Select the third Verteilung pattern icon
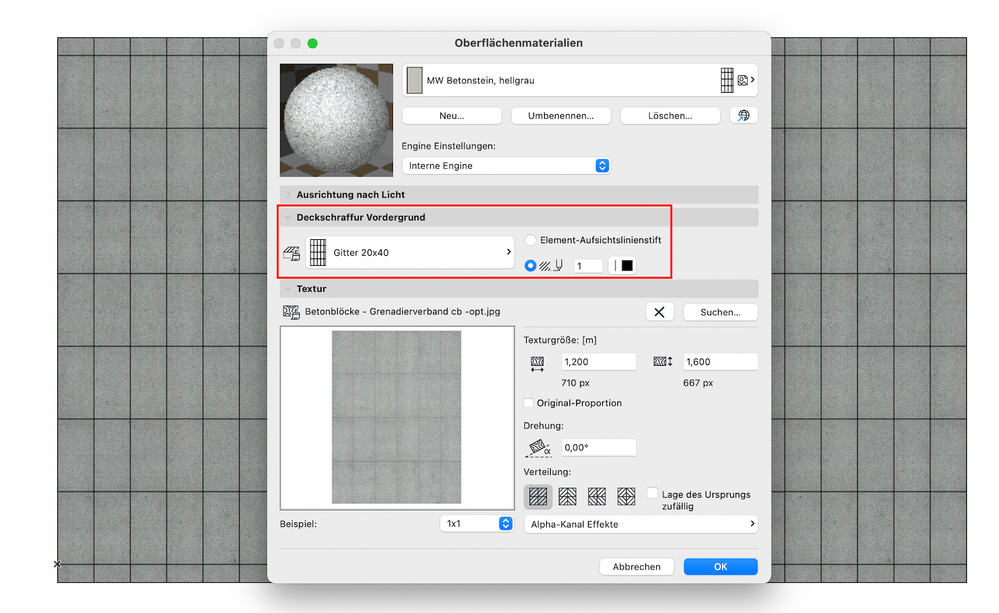The image size is (999, 613). [x=596, y=496]
